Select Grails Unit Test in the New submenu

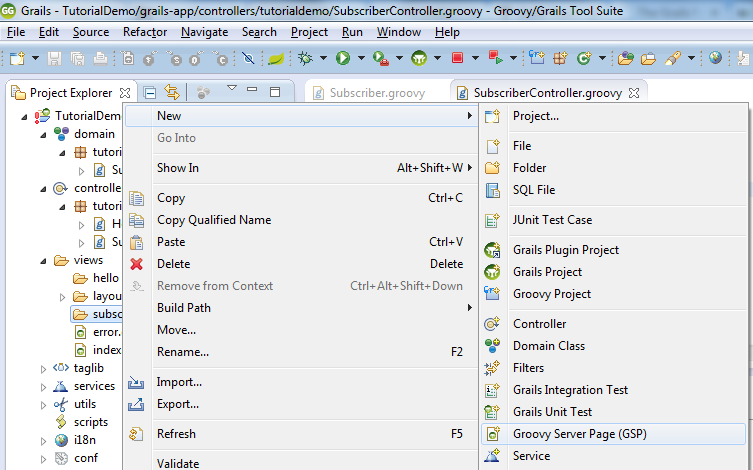pyautogui.click(x=613, y=412)
